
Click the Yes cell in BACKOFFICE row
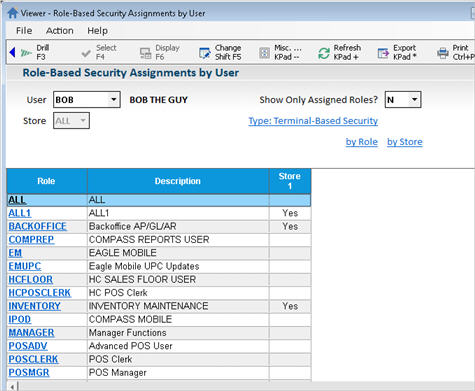(290, 226)
